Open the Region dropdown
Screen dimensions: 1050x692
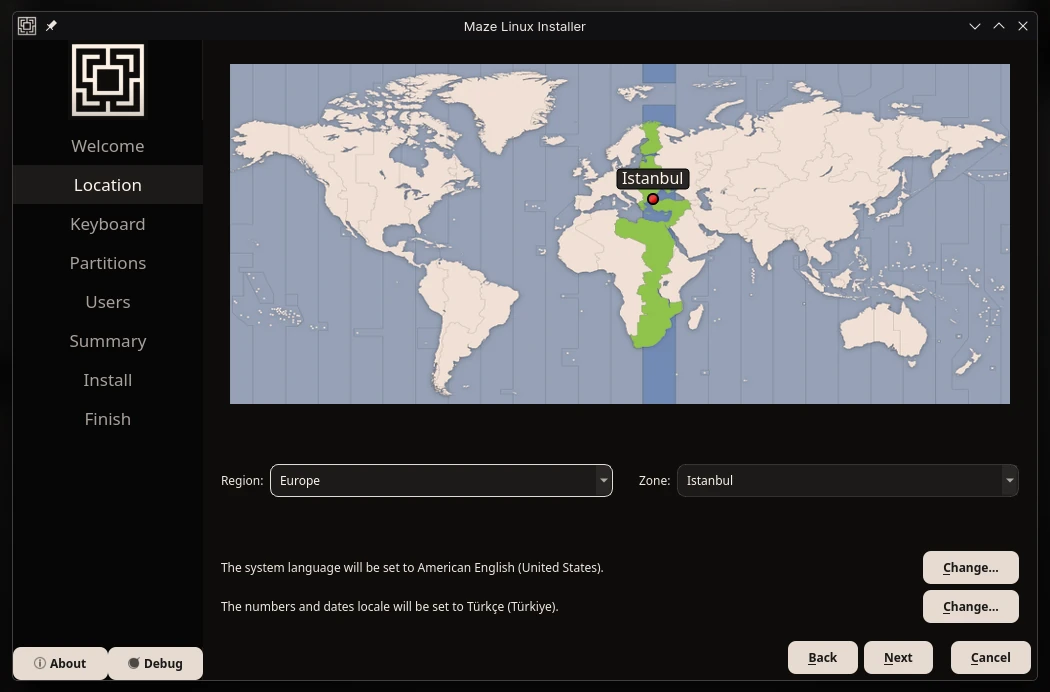coord(441,480)
